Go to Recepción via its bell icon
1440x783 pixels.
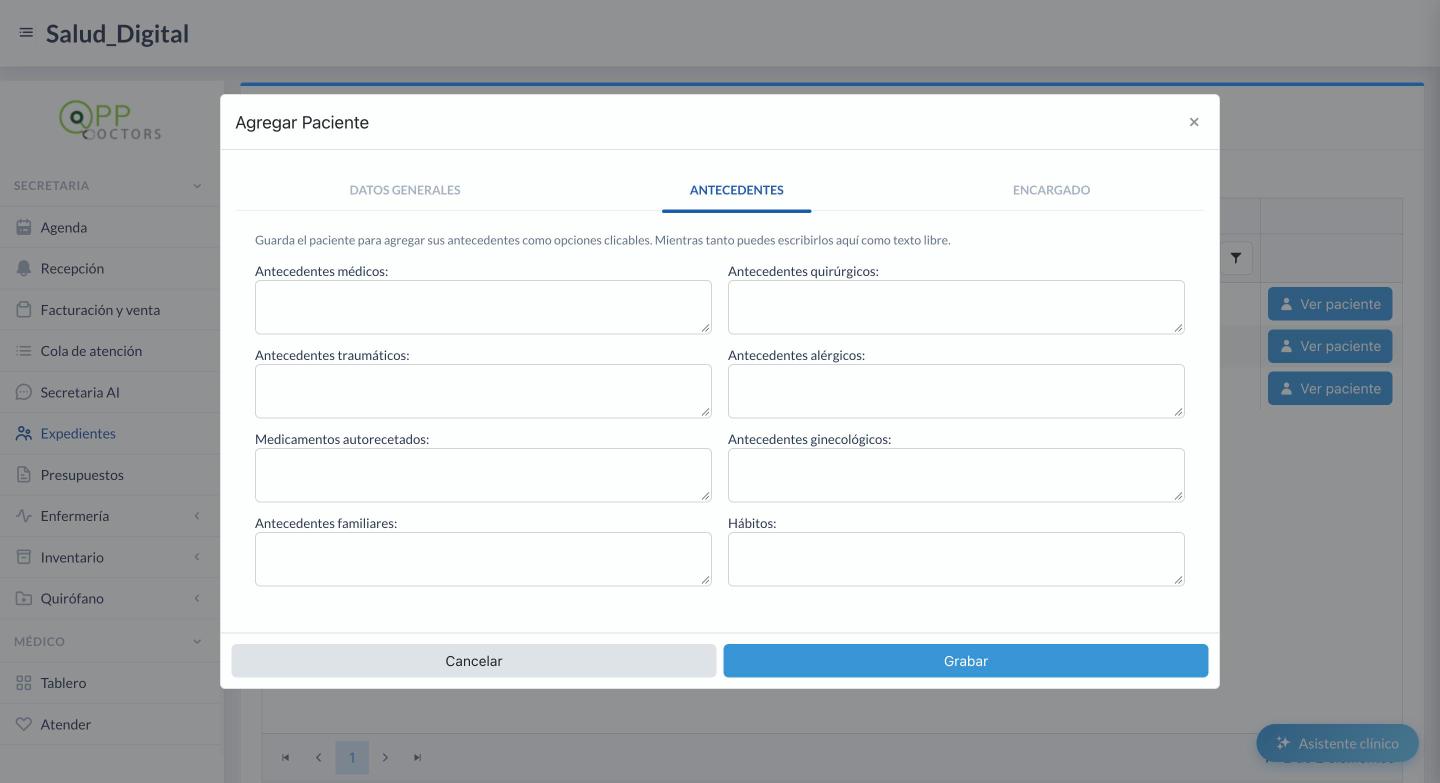tap(24, 268)
